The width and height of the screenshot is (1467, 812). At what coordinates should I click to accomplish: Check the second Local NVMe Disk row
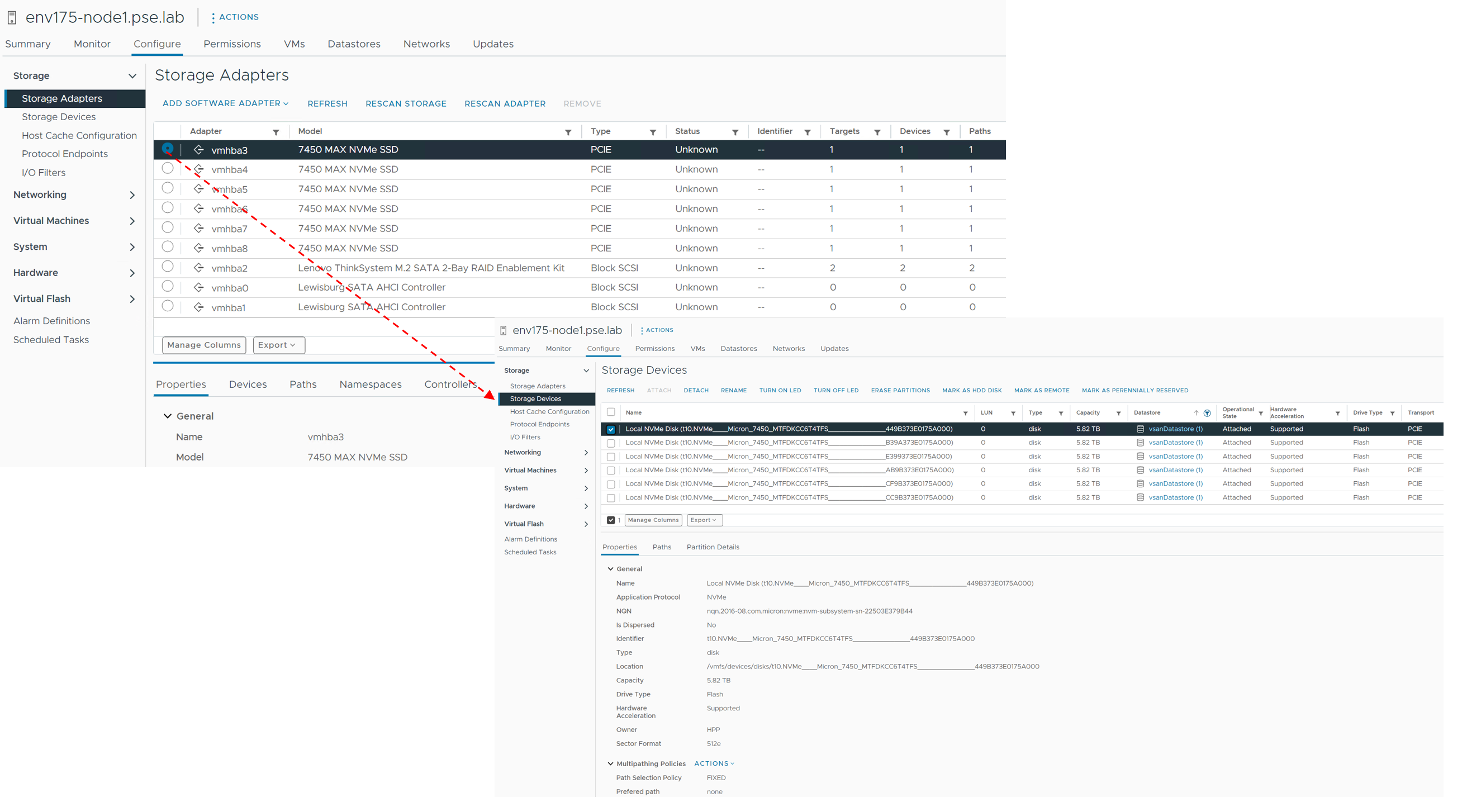pos(610,443)
